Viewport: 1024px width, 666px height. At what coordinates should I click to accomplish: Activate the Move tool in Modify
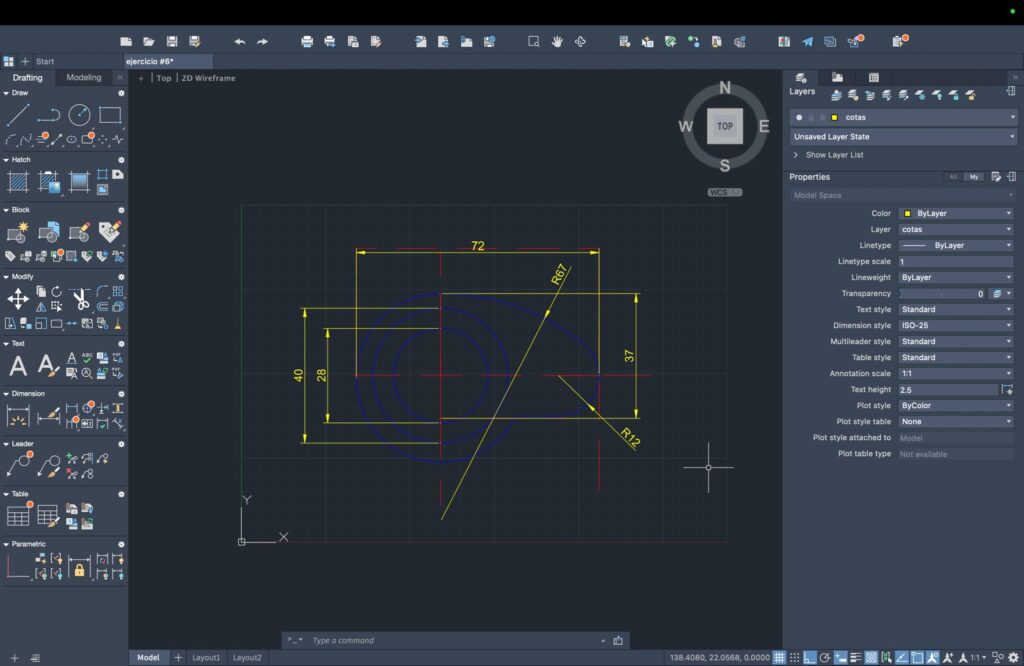pos(18,298)
